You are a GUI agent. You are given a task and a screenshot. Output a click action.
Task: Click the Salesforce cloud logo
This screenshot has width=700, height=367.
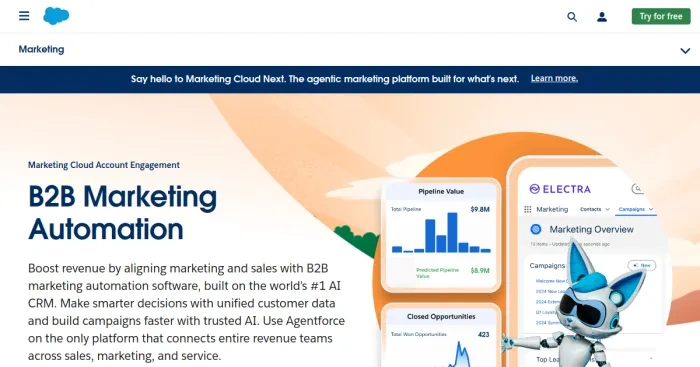(56, 16)
